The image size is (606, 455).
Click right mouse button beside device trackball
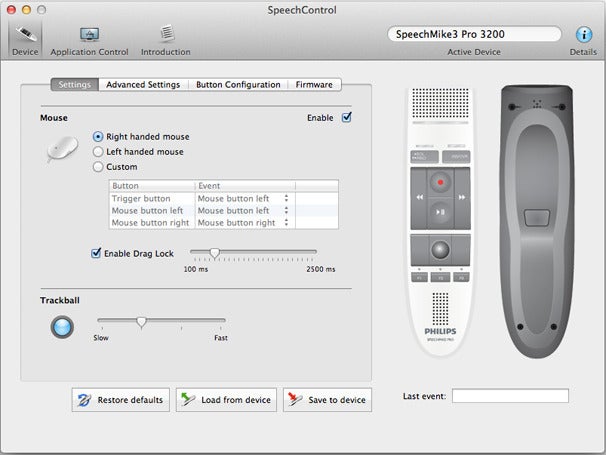click(461, 250)
